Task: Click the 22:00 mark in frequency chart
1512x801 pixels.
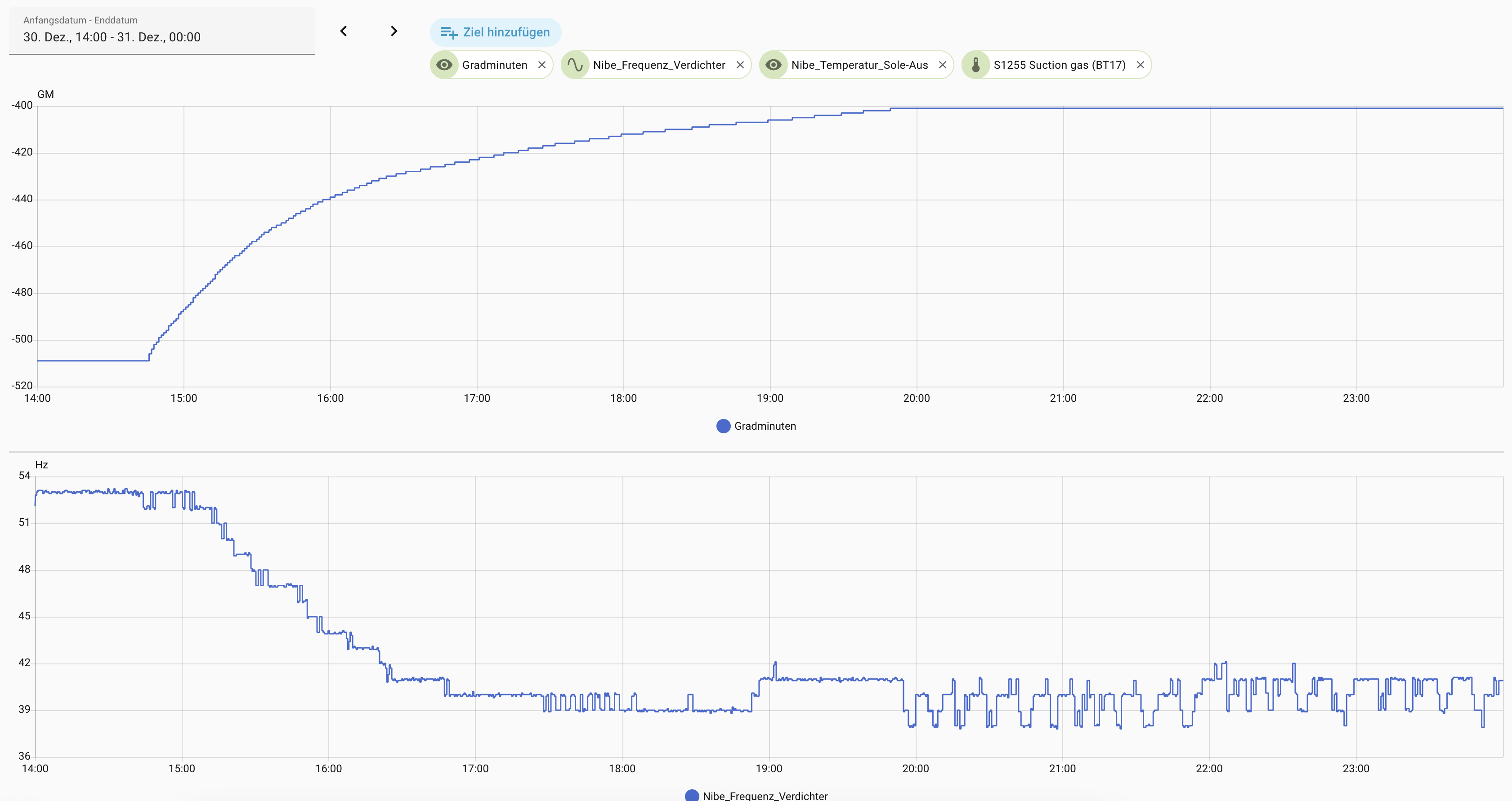Action: coord(1208,768)
